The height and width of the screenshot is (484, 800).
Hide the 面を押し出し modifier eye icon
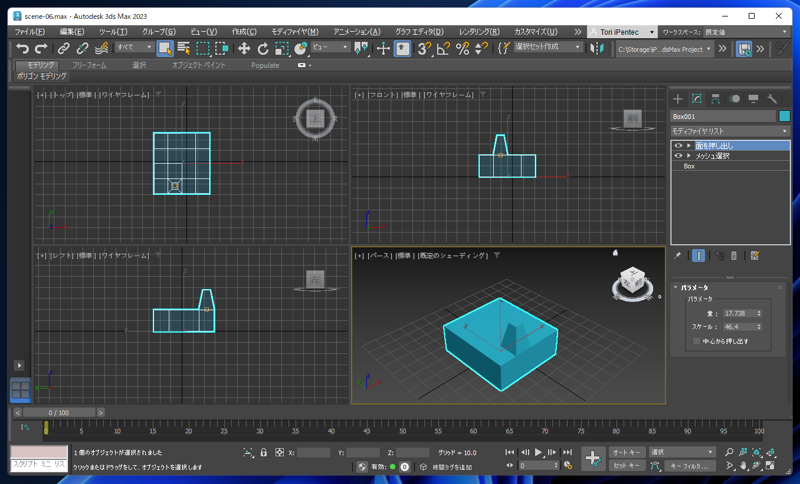[x=678, y=145]
